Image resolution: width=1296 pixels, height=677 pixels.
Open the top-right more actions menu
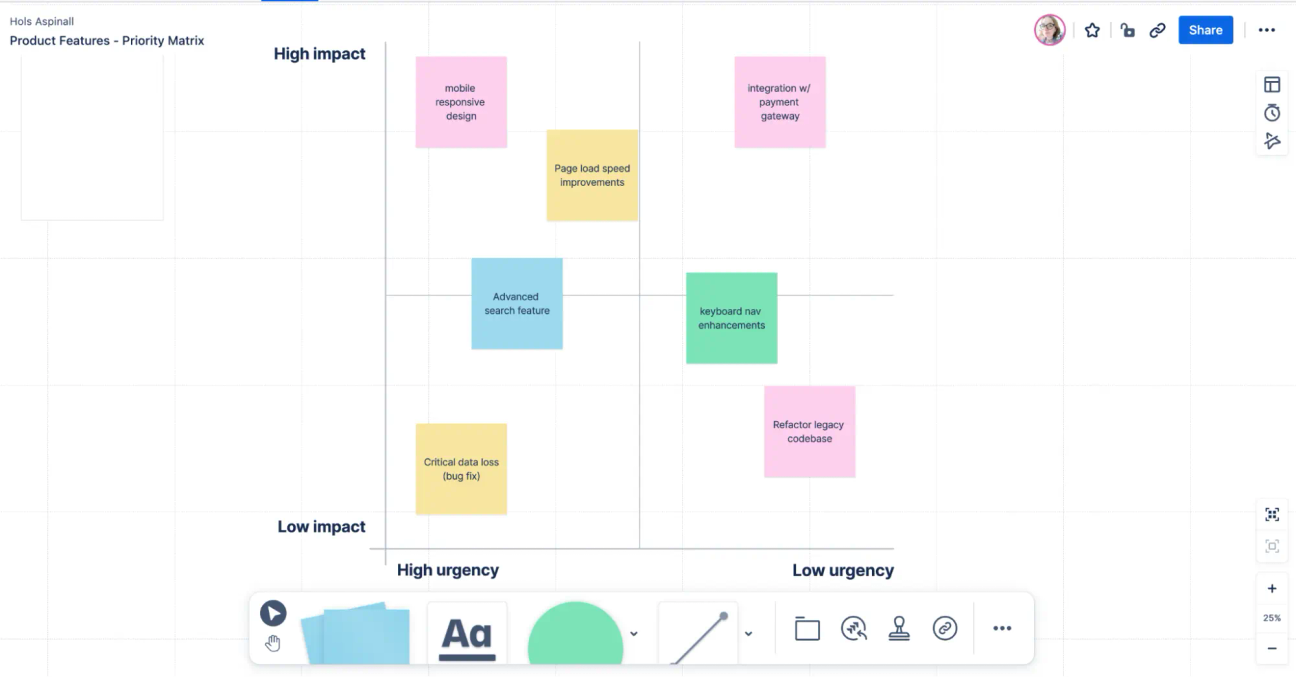(x=1267, y=30)
